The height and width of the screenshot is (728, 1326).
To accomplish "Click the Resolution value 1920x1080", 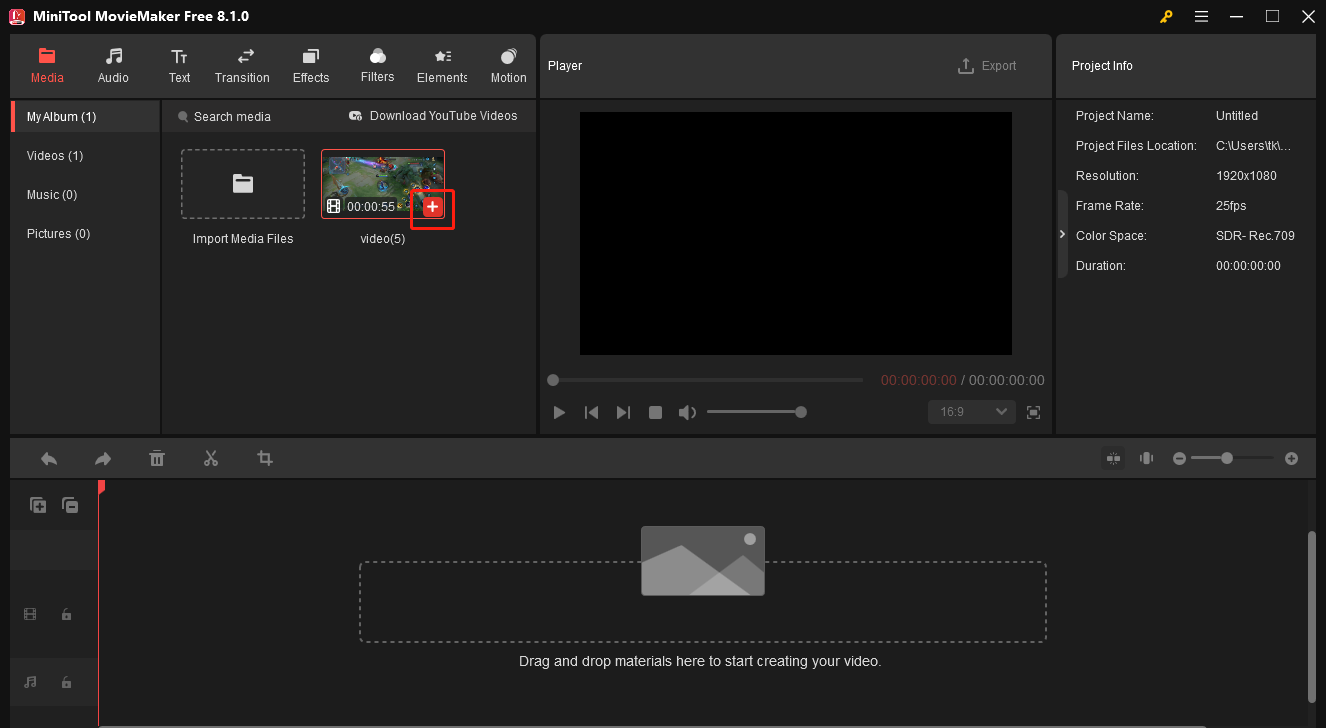I will point(1246,176).
